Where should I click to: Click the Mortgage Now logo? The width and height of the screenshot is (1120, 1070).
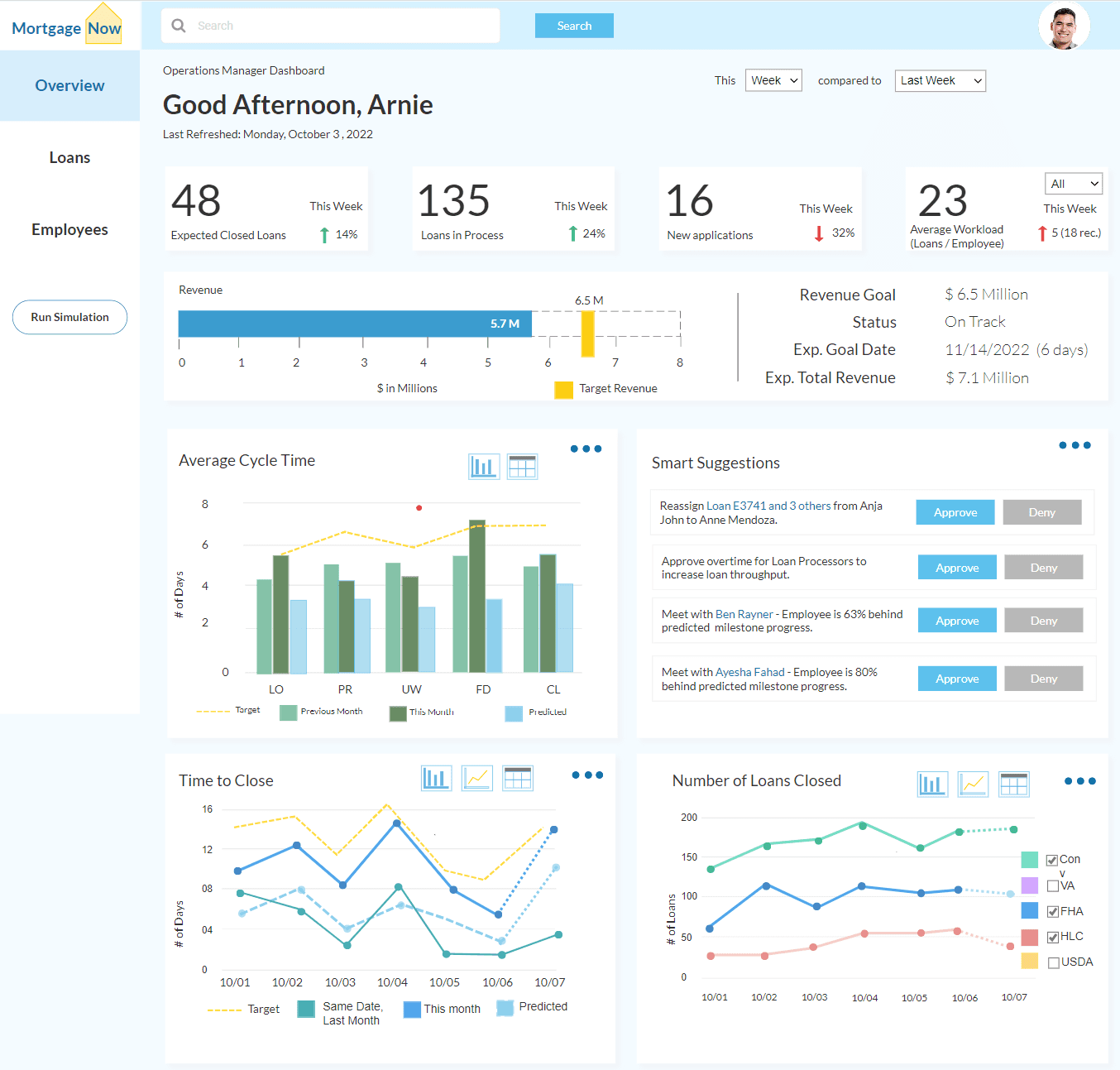67,25
